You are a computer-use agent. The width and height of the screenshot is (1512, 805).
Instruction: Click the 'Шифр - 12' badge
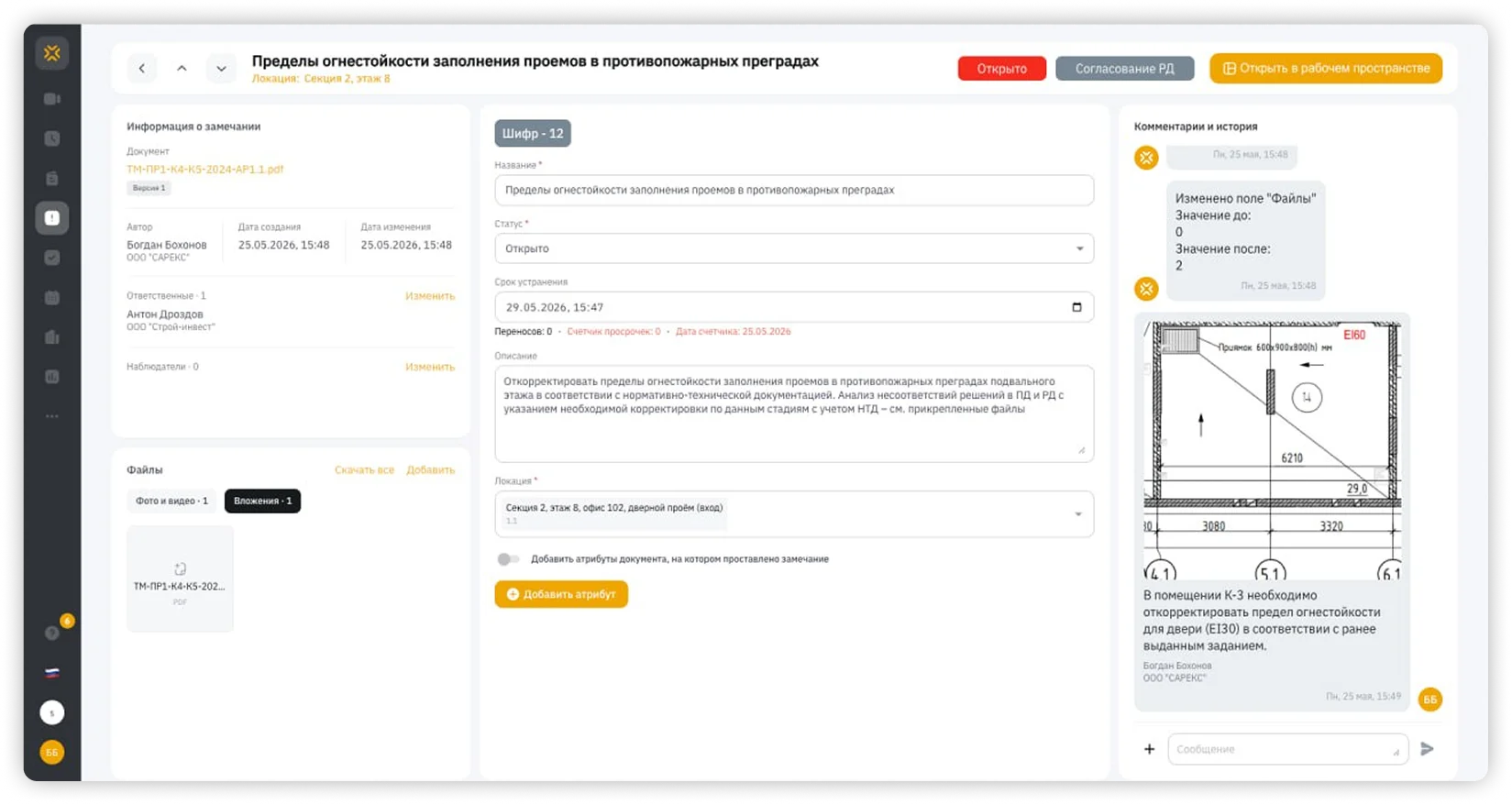[x=533, y=134]
